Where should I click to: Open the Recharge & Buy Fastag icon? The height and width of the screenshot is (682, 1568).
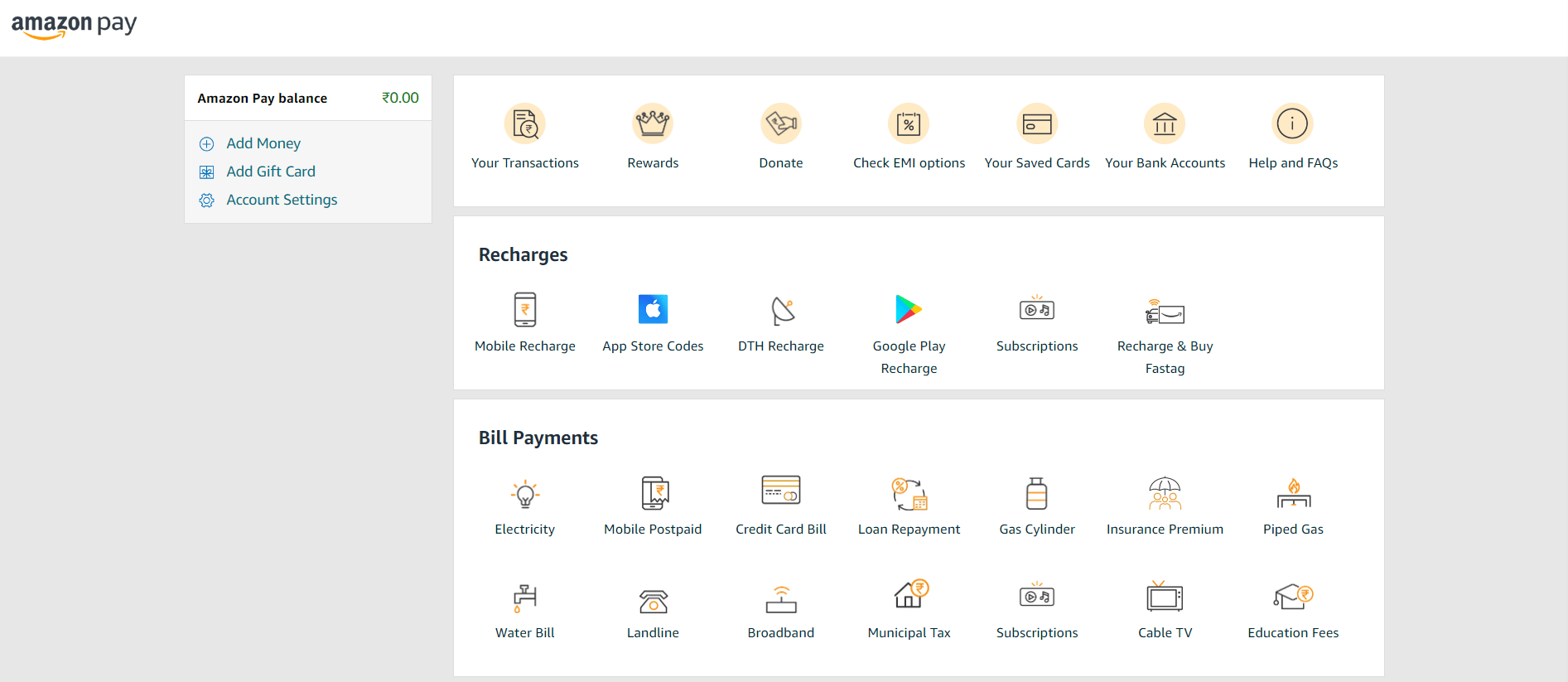1165,312
